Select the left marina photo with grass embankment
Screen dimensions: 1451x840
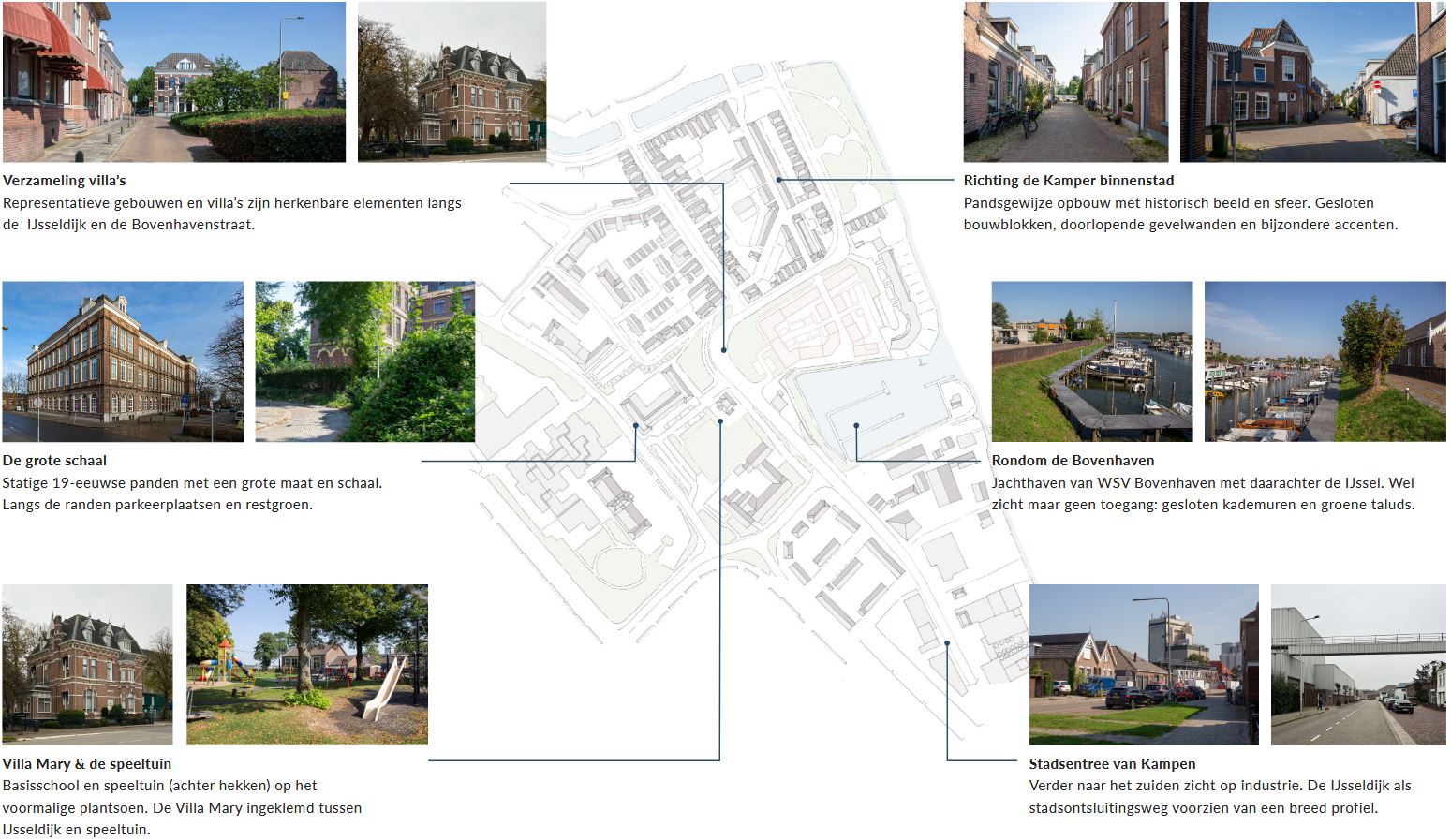[1091, 361]
